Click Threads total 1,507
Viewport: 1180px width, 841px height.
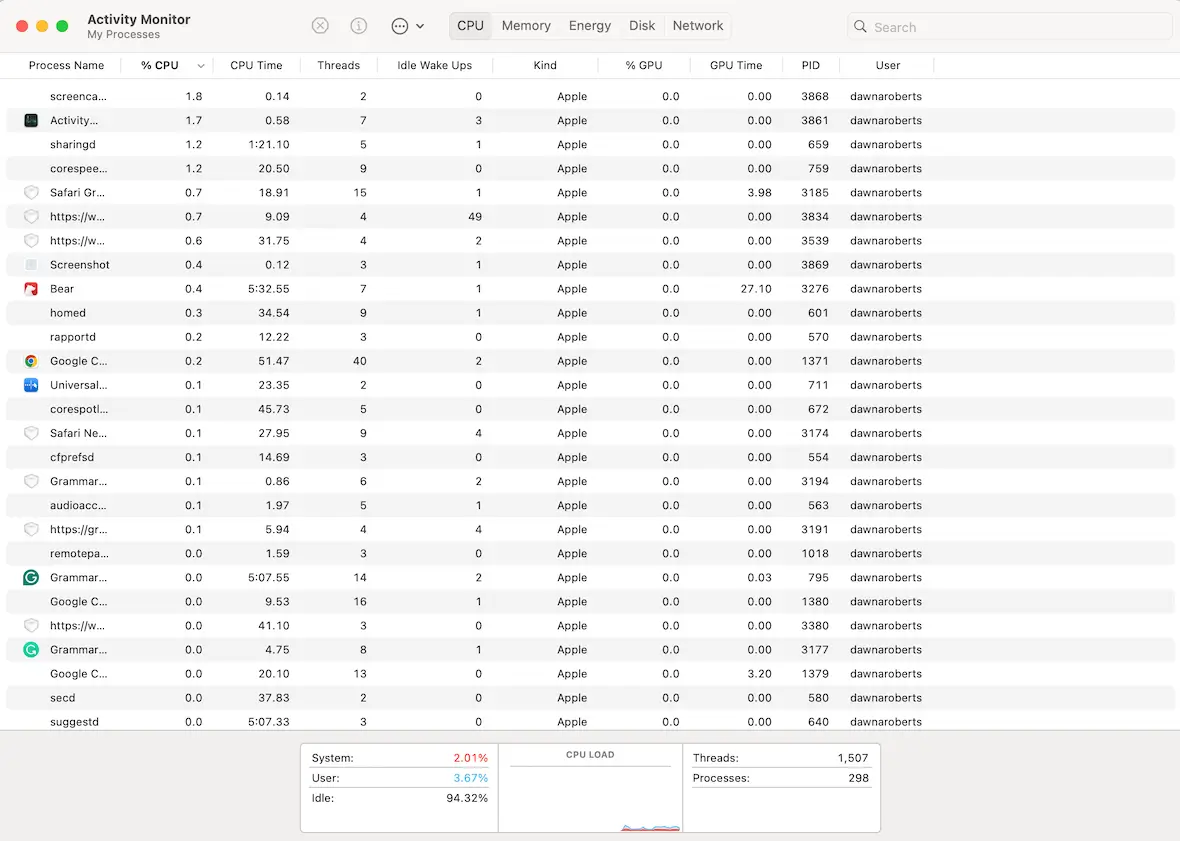853,758
